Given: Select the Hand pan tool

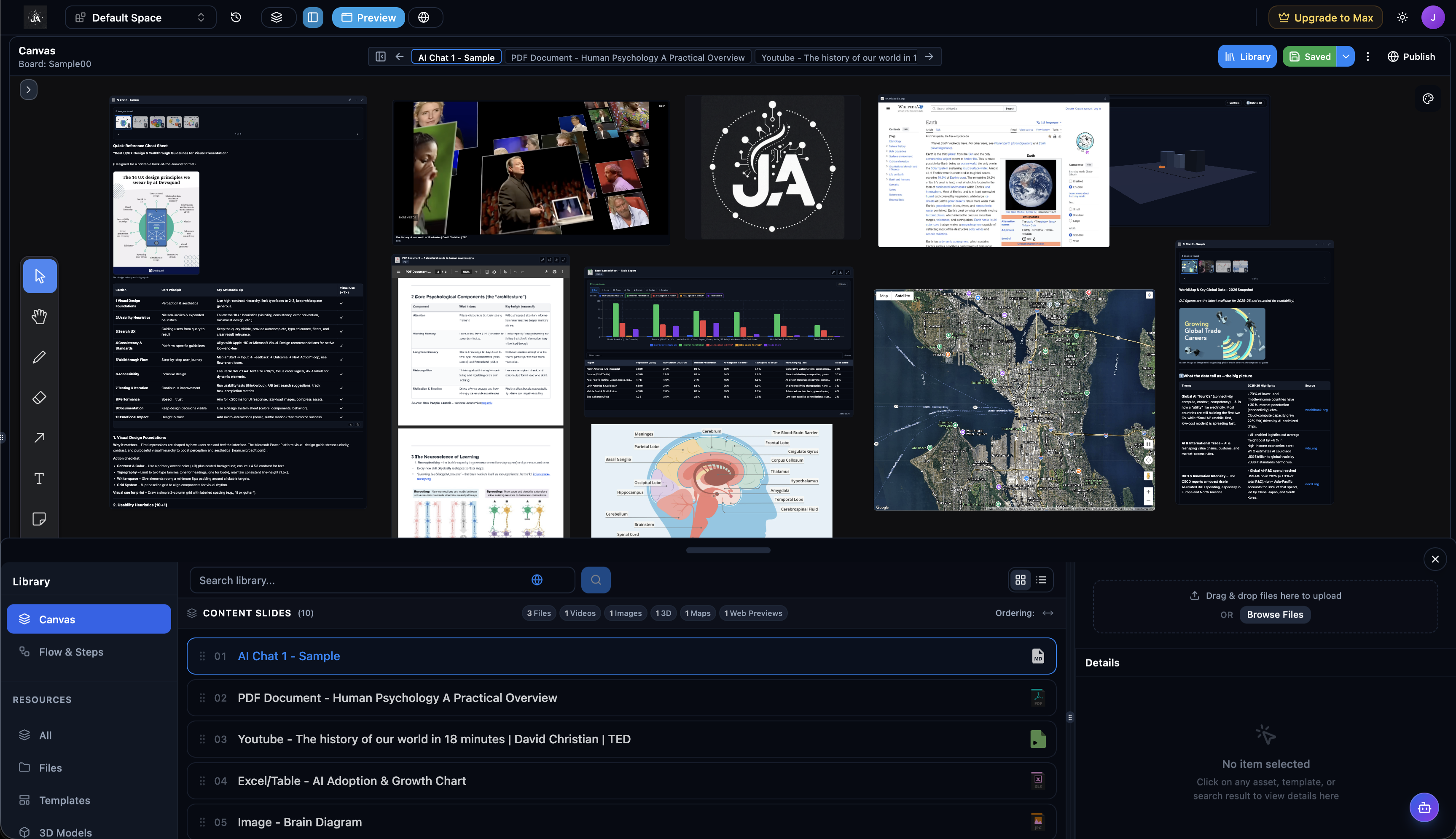Looking at the screenshot, I should click(x=39, y=316).
